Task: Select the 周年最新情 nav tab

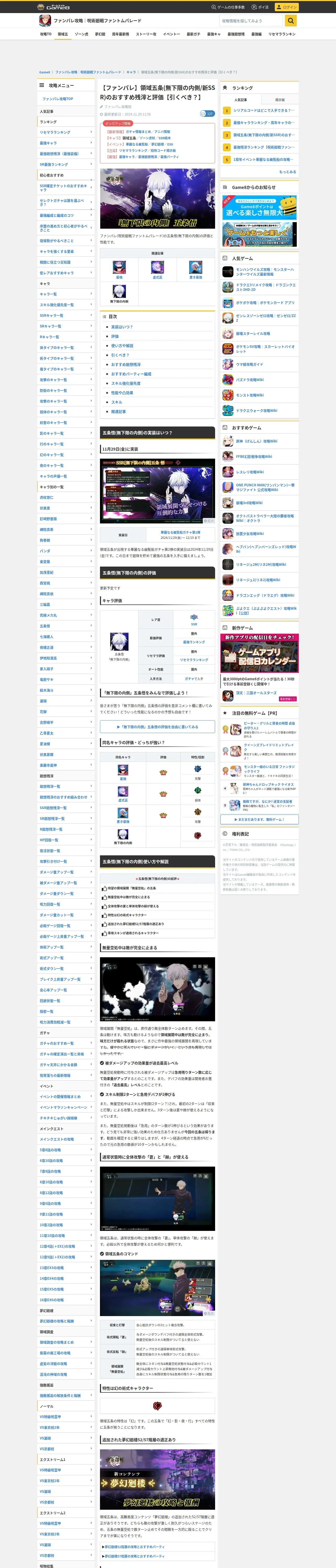Action: (x=121, y=34)
